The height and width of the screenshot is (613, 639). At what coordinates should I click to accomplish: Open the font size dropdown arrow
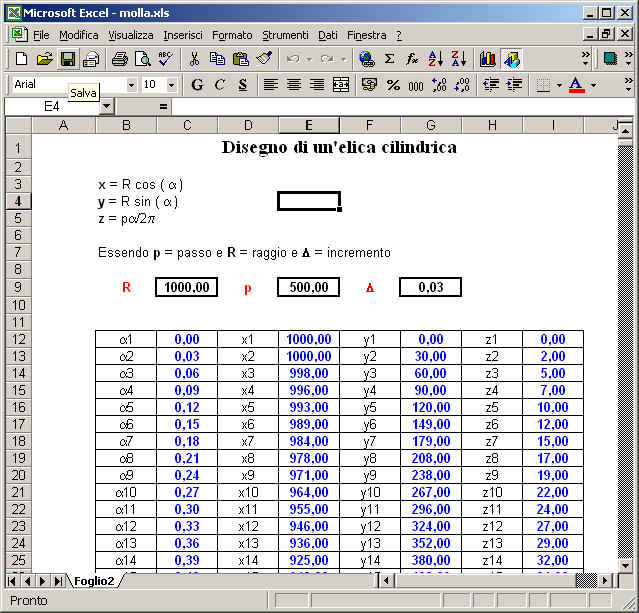[172, 85]
